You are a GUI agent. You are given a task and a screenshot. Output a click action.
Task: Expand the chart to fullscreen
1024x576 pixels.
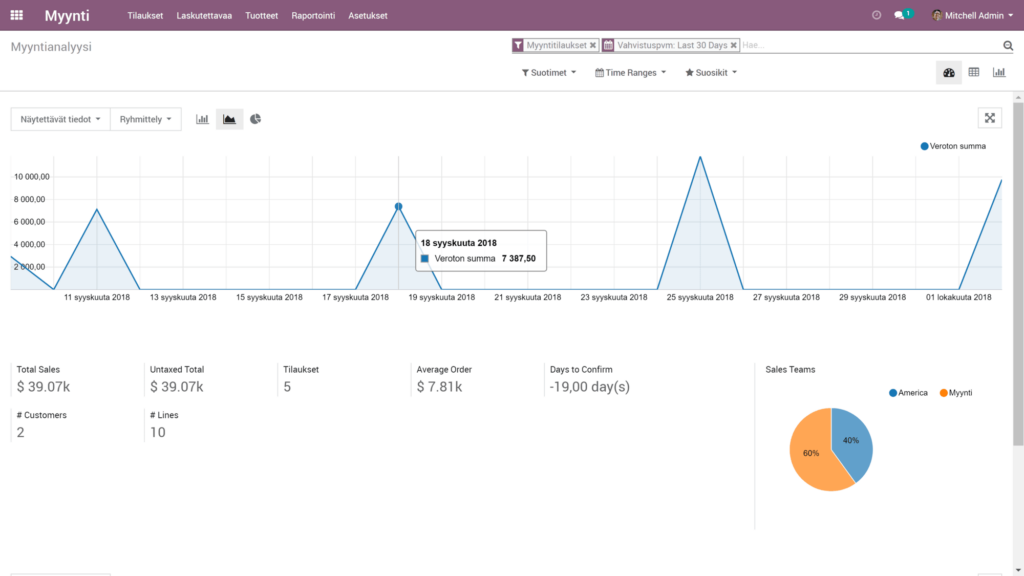pos(990,118)
